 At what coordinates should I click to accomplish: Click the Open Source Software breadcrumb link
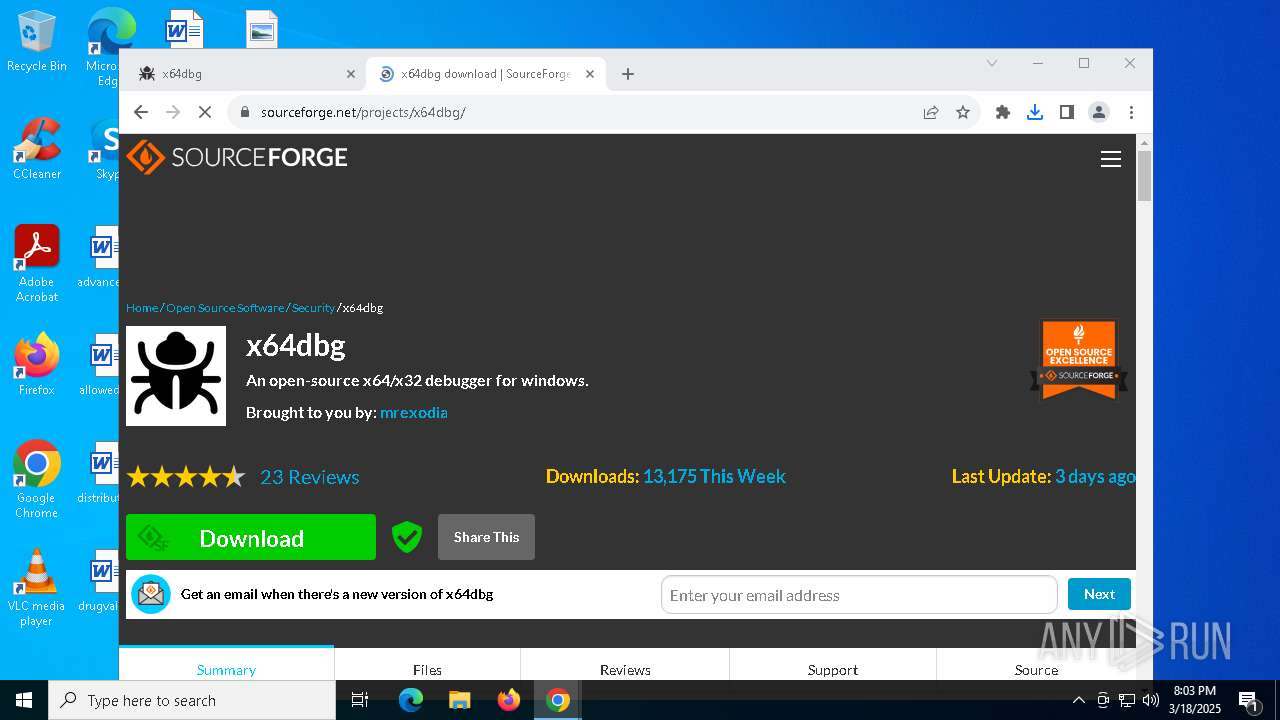point(225,308)
